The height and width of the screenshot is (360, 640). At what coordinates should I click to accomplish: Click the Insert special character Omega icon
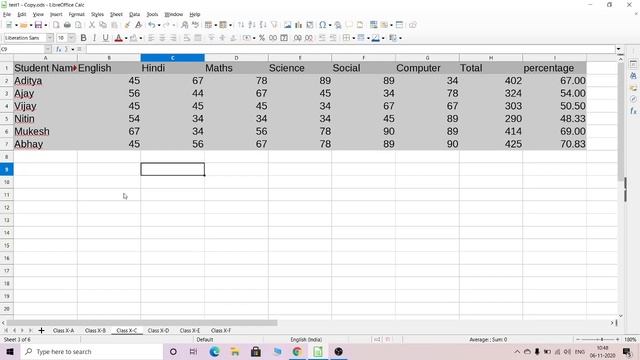point(322,25)
